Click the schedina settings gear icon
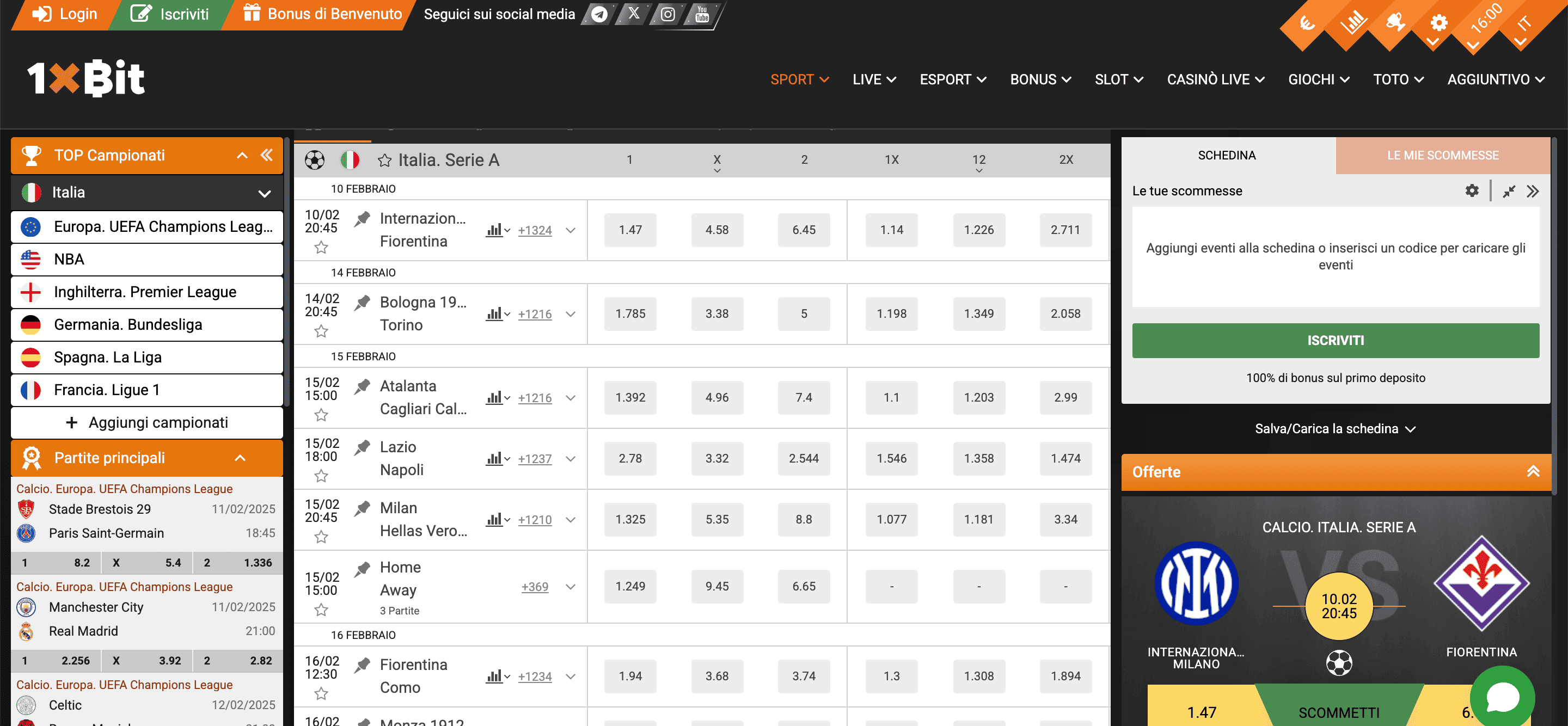Image resolution: width=1568 pixels, height=726 pixels. point(1472,190)
